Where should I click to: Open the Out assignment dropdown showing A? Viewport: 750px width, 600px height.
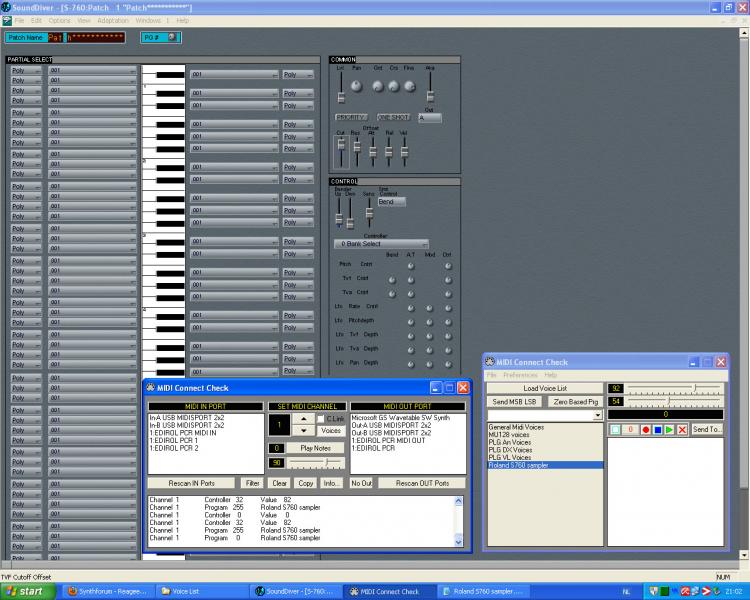pos(430,117)
